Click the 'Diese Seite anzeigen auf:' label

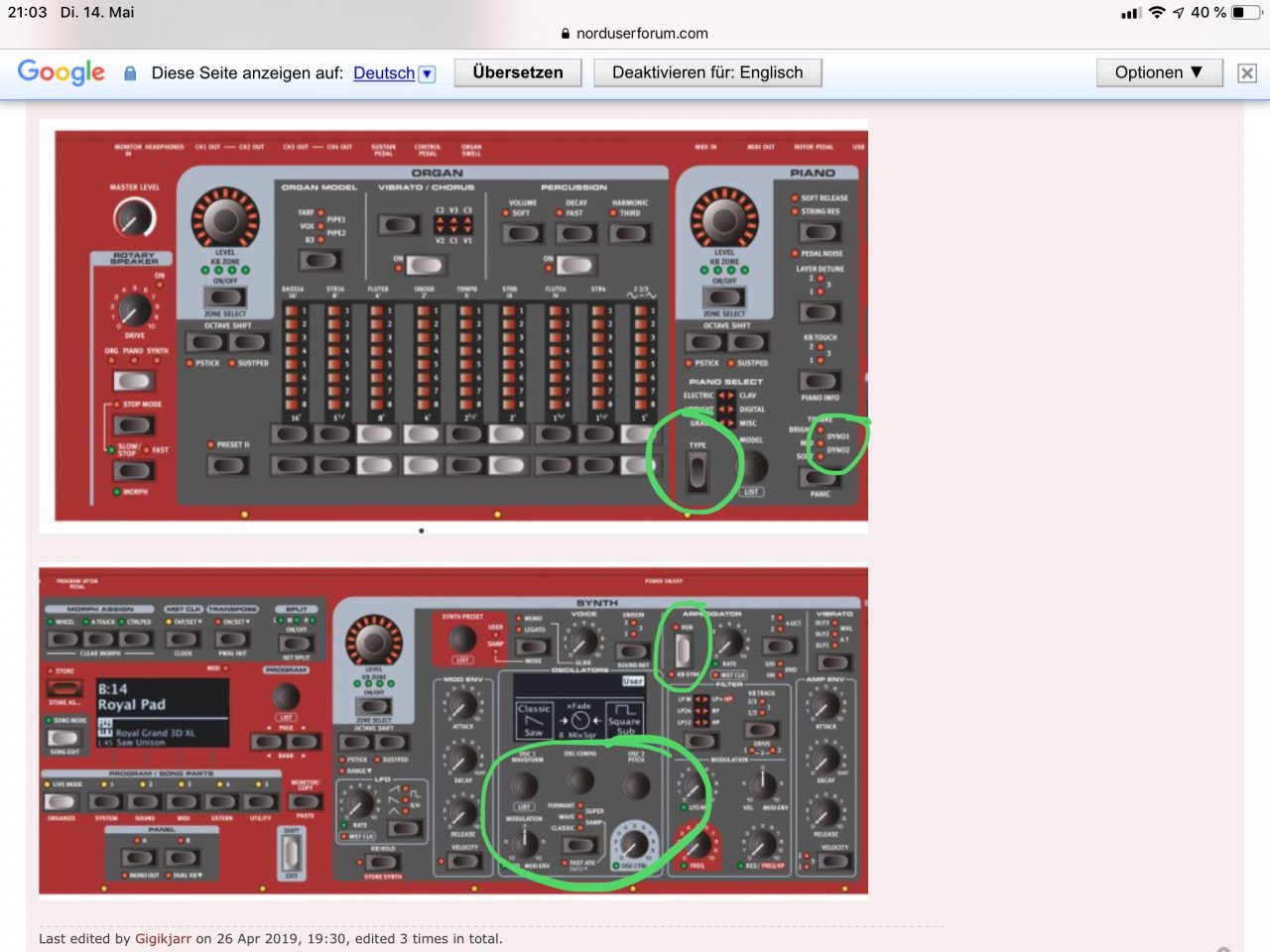pyautogui.click(x=247, y=73)
